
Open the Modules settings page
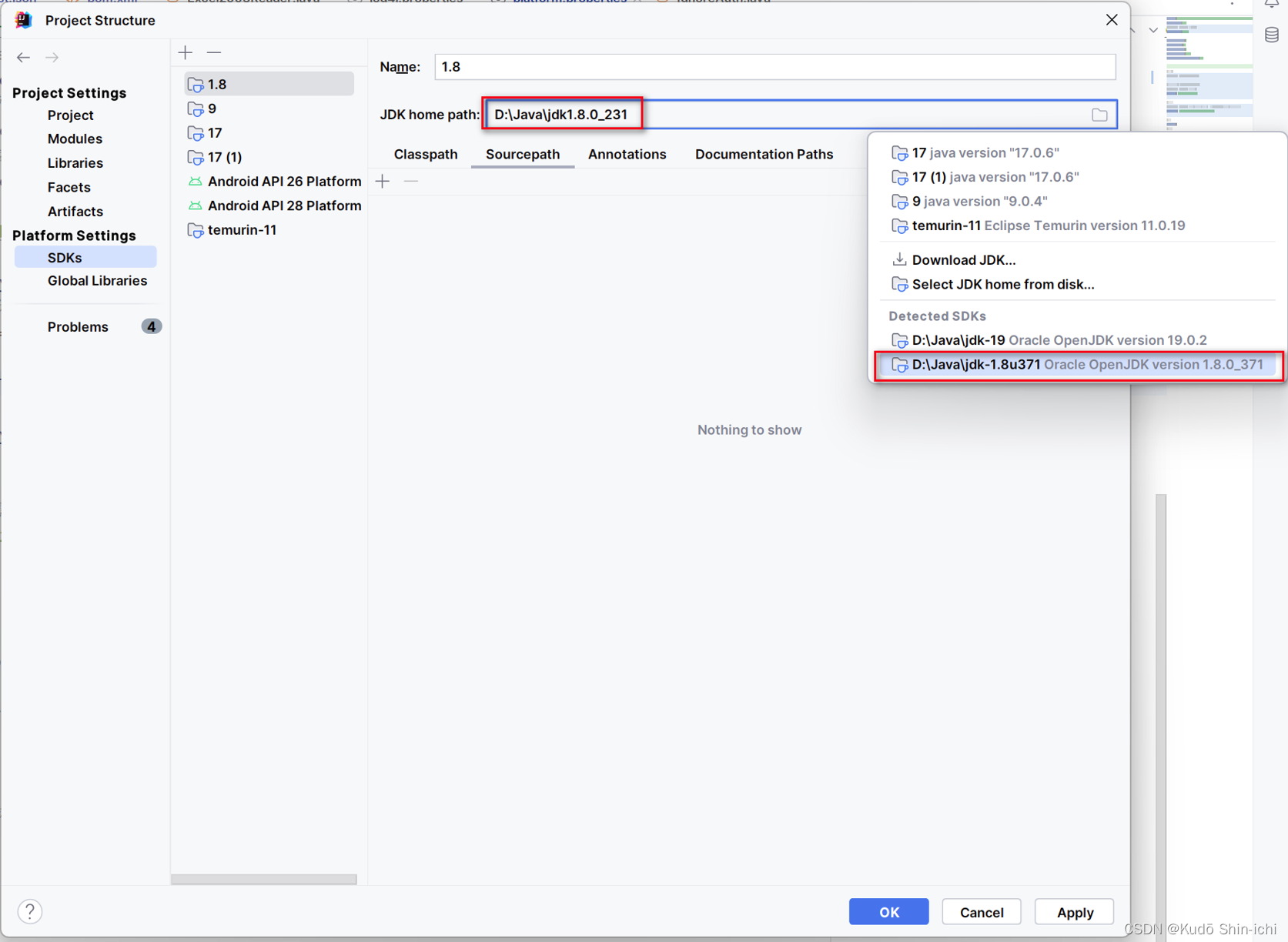(75, 139)
